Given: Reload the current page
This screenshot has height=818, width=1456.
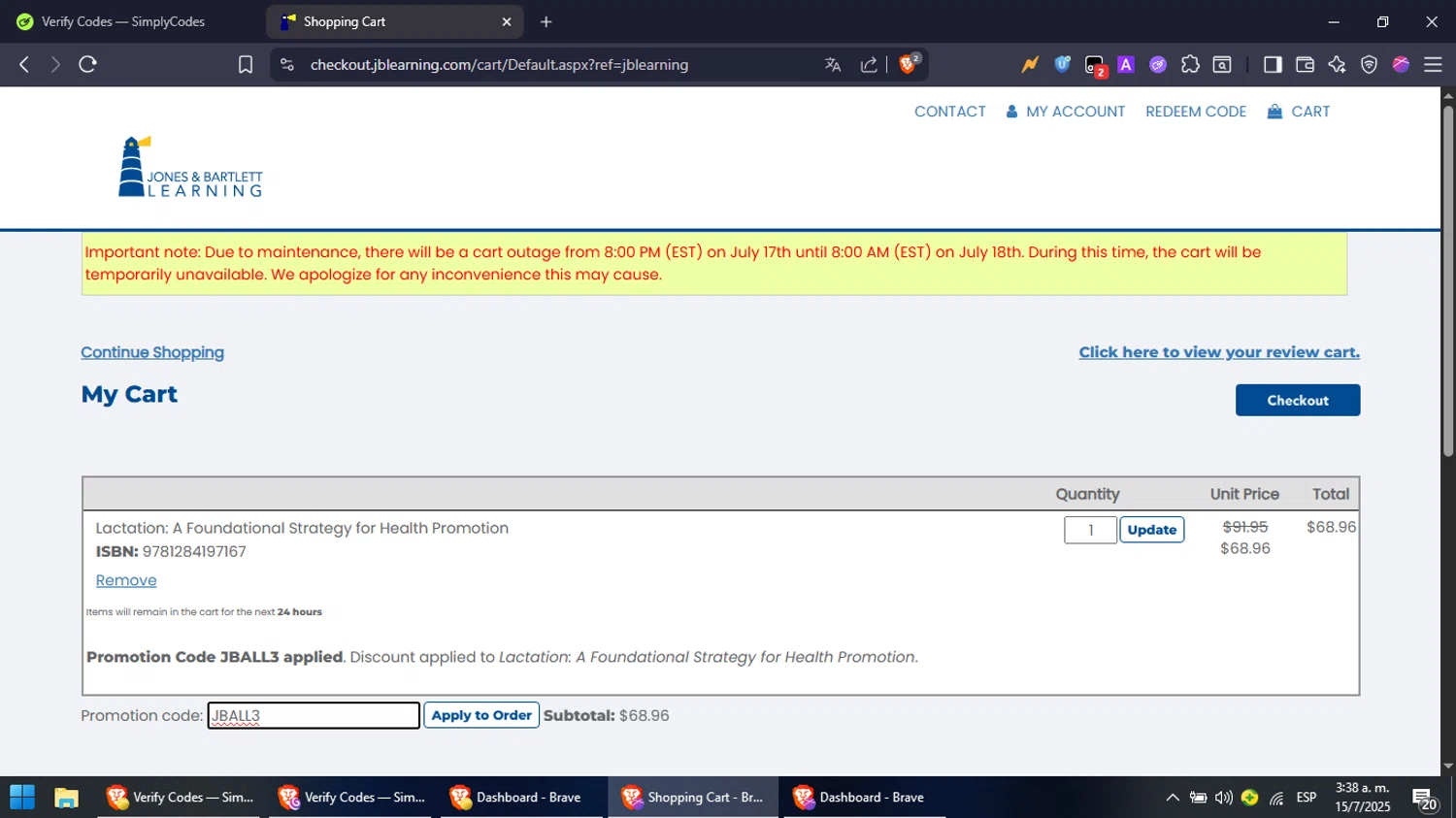Looking at the screenshot, I should (x=88, y=65).
